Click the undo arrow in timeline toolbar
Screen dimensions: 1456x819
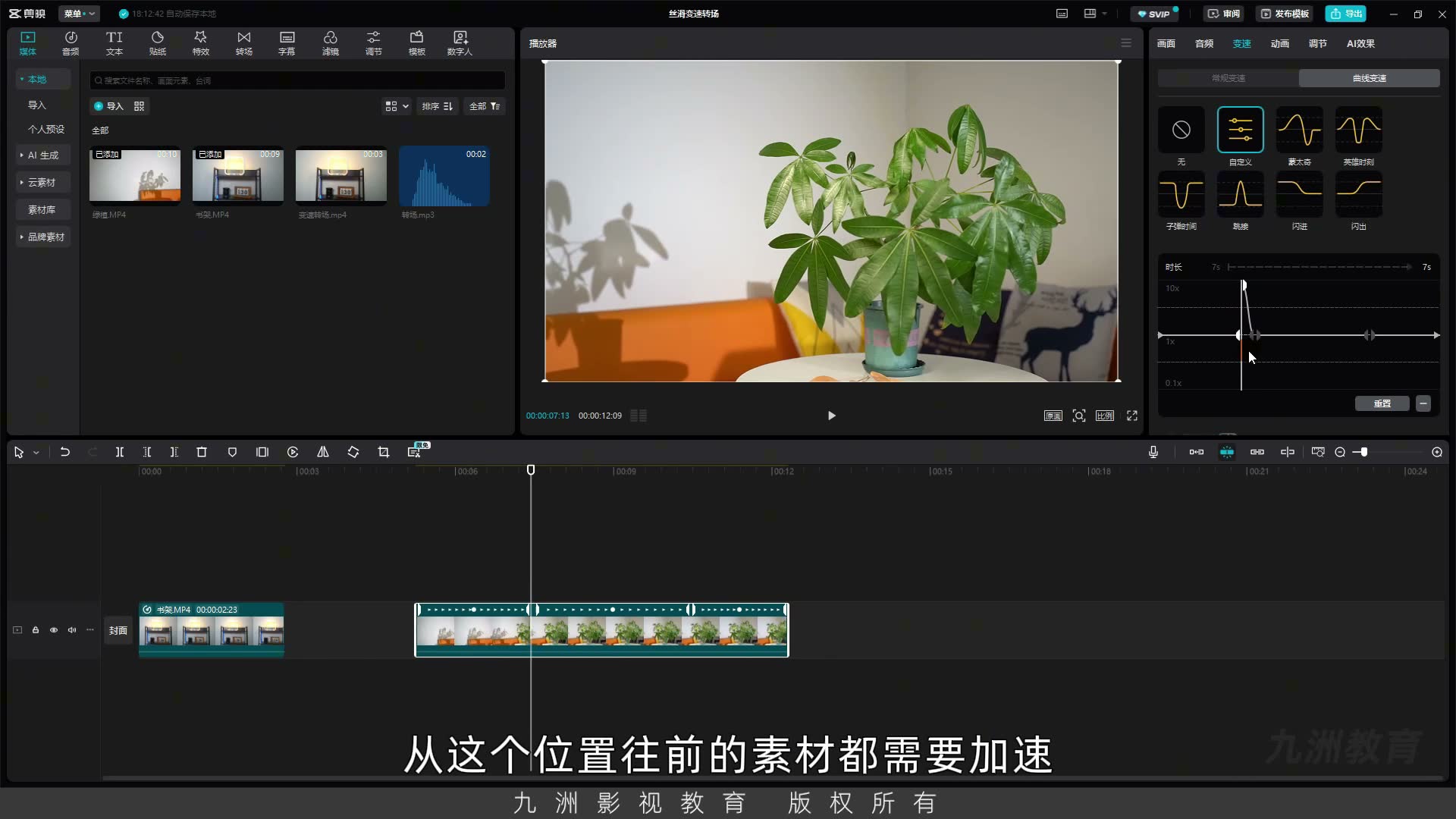(65, 452)
